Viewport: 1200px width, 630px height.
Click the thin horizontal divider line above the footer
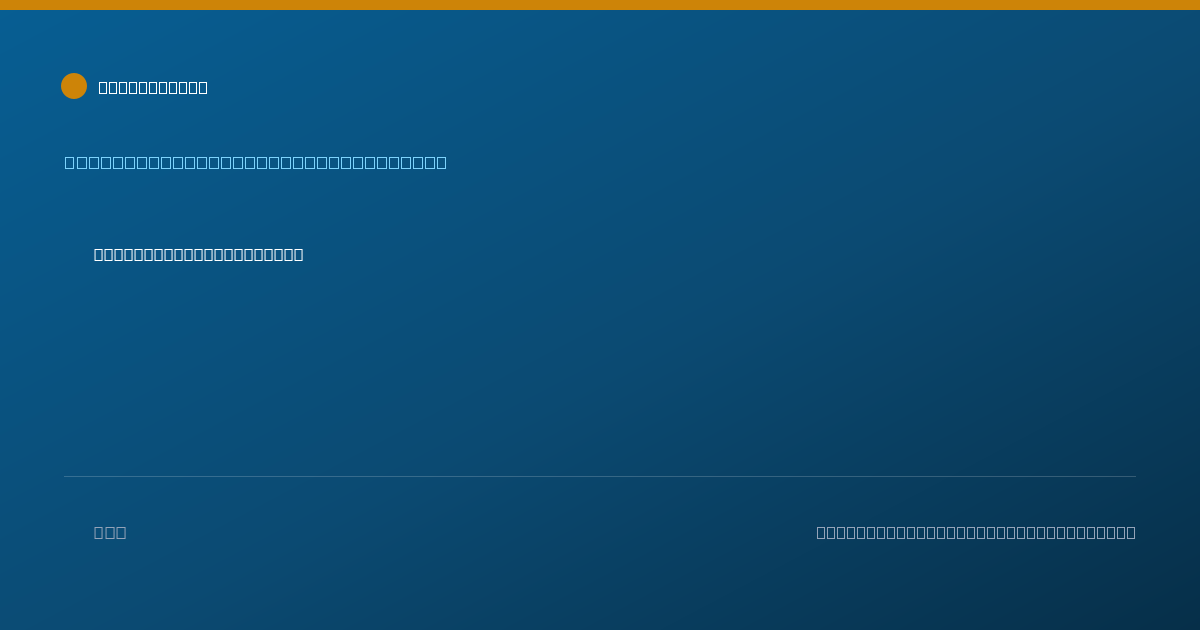[x=600, y=476]
